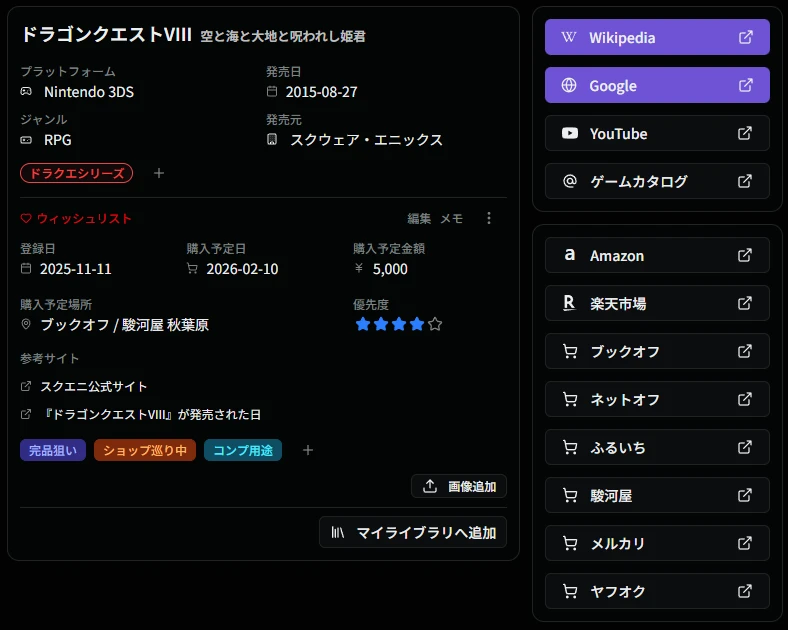Click the planned purchase date 2026-02-10
The image size is (788, 630).
click(242, 269)
